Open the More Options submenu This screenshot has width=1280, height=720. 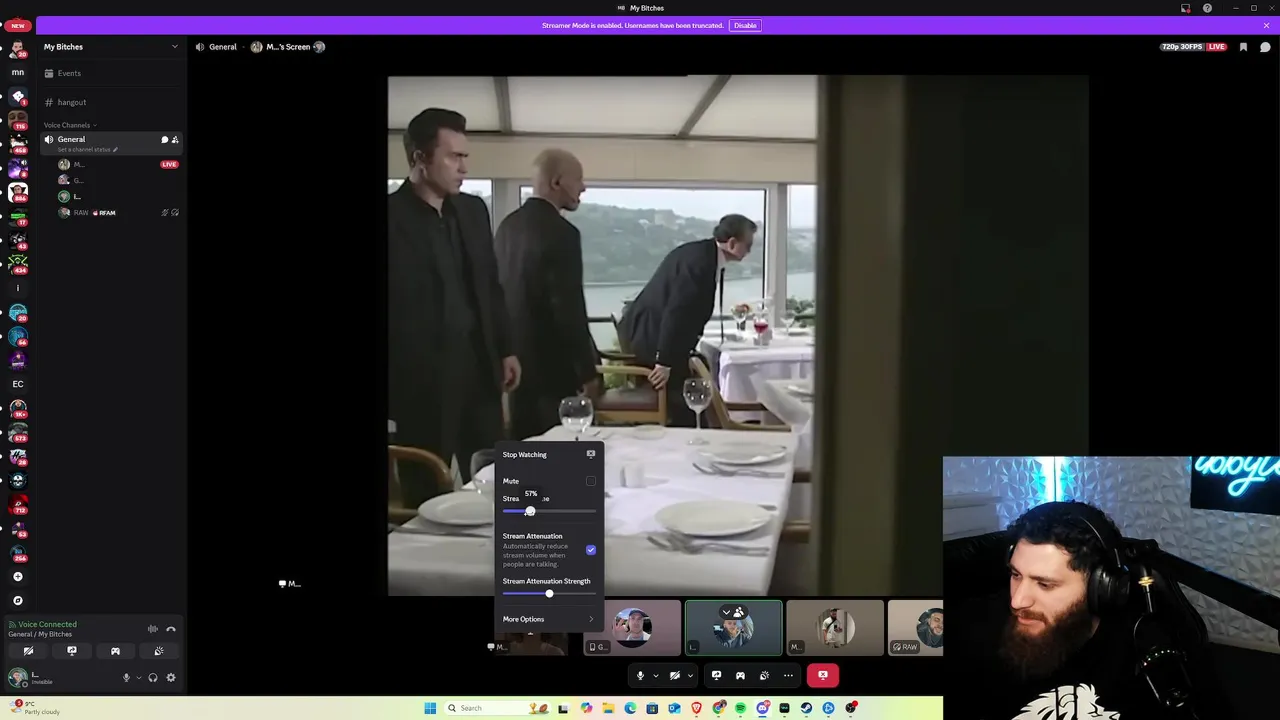pyautogui.click(x=548, y=619)
